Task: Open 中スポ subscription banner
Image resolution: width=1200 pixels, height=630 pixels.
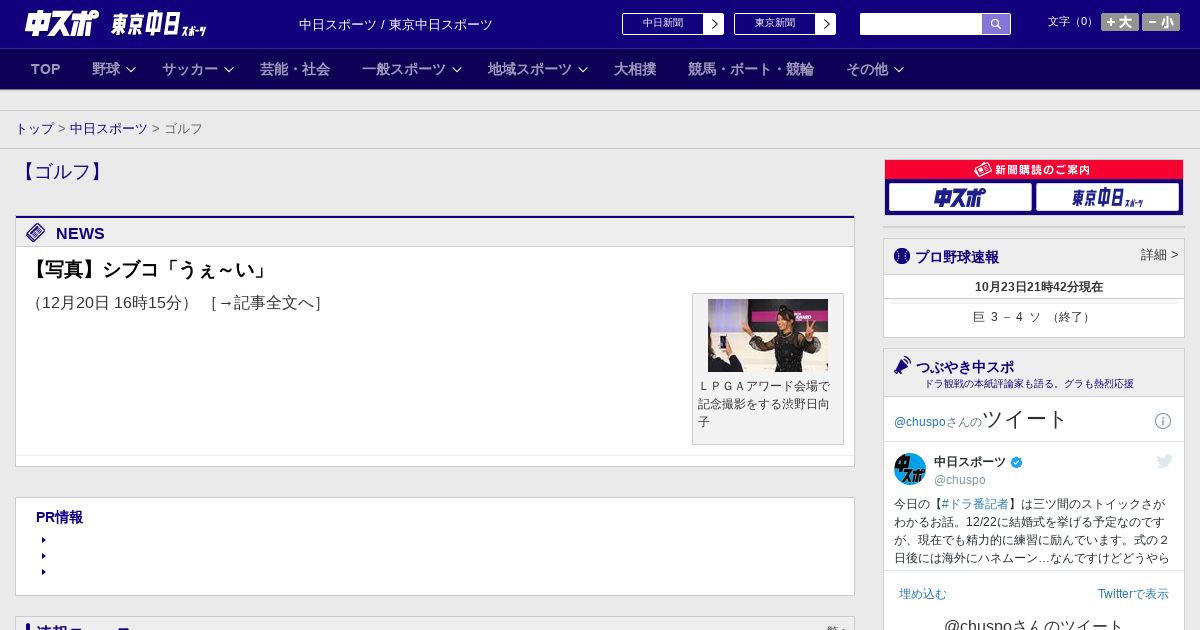Action: (960, 197)
